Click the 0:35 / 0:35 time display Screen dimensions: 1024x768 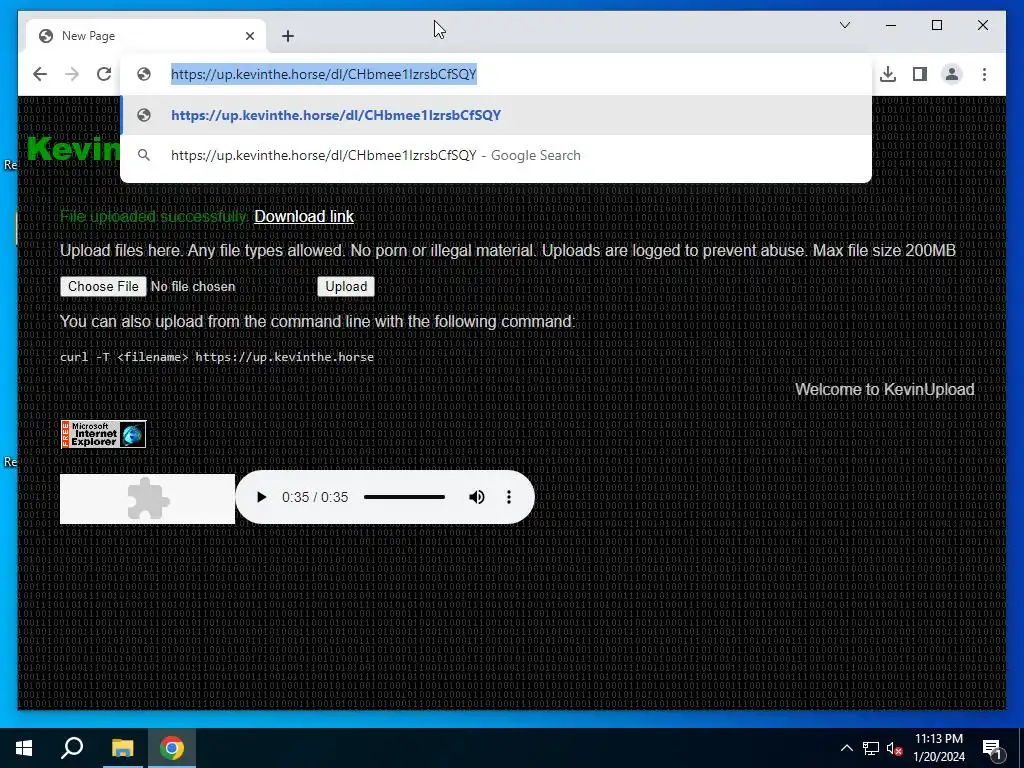315,497
